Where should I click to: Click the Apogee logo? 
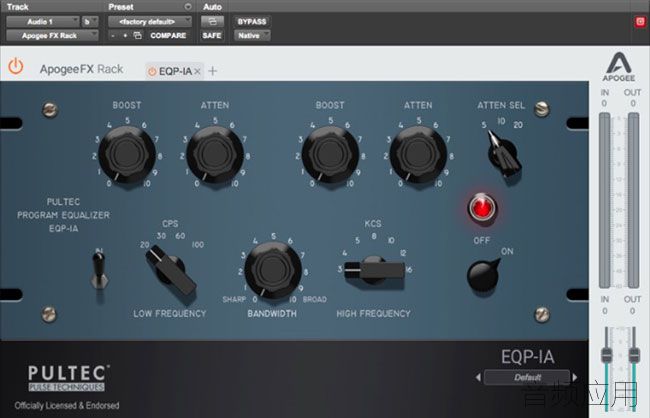618,67
